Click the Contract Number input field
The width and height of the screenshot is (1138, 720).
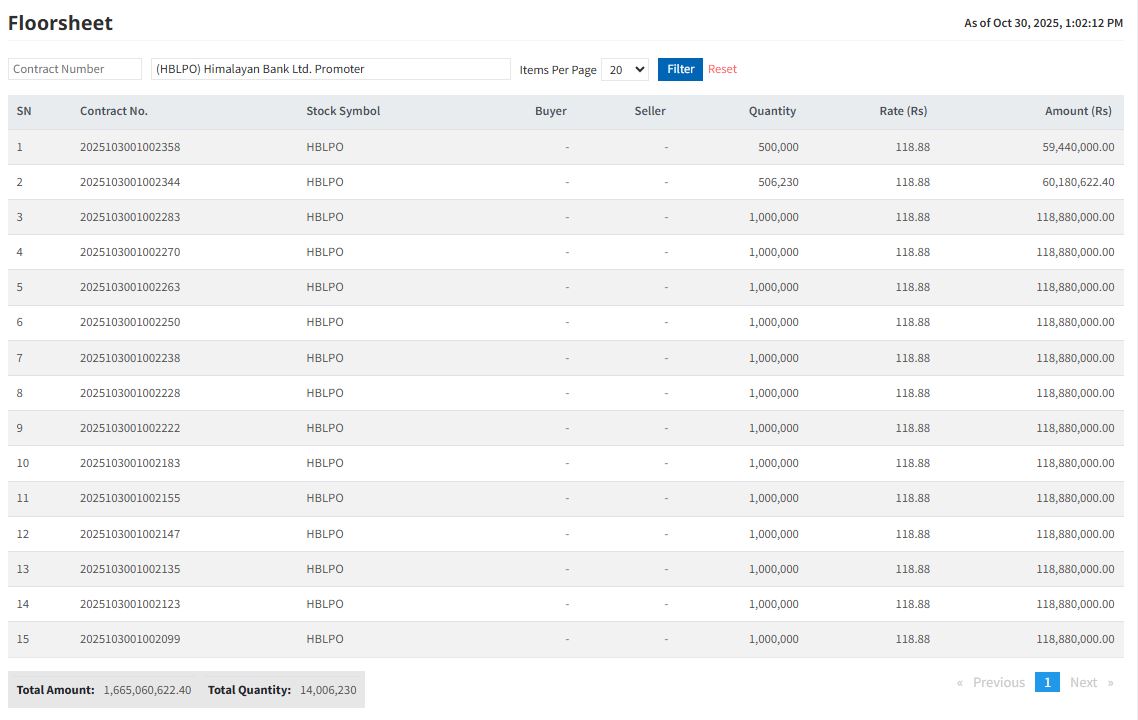tap(75, 69)
